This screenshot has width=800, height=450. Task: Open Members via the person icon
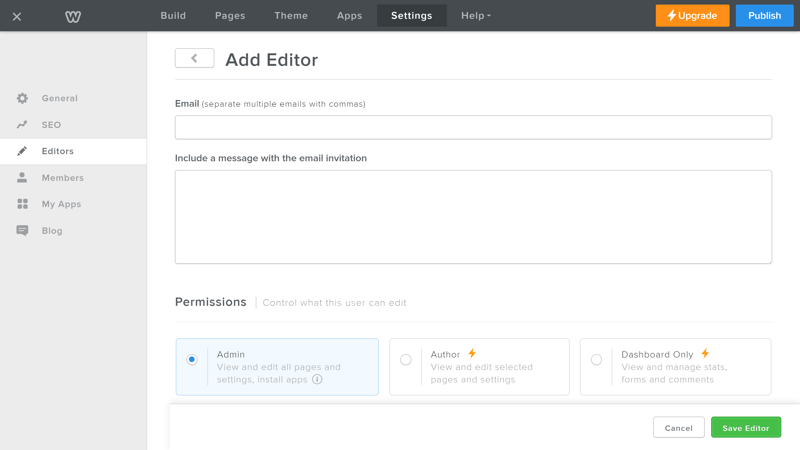pos(22,178)
